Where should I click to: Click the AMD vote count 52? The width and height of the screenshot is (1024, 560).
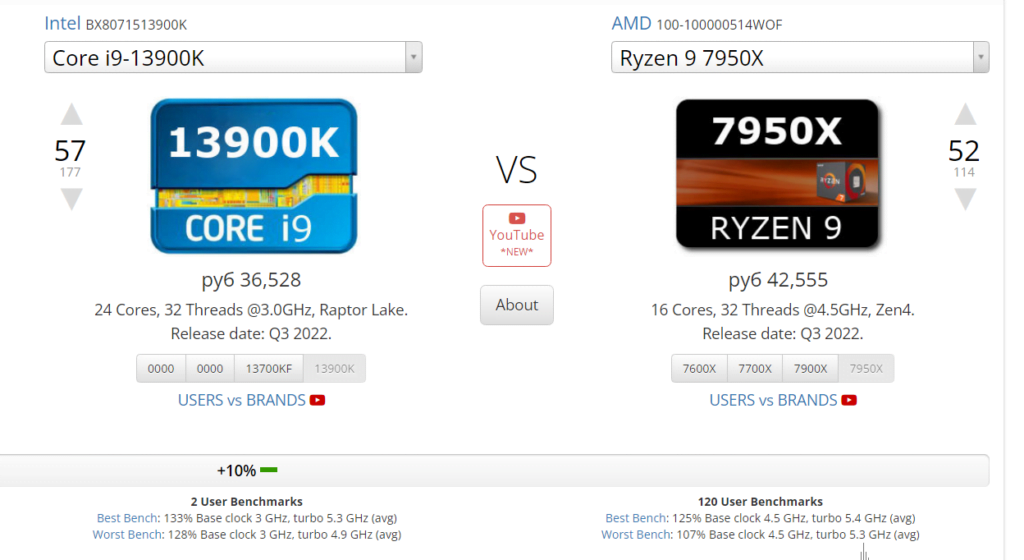pos(964,151)
